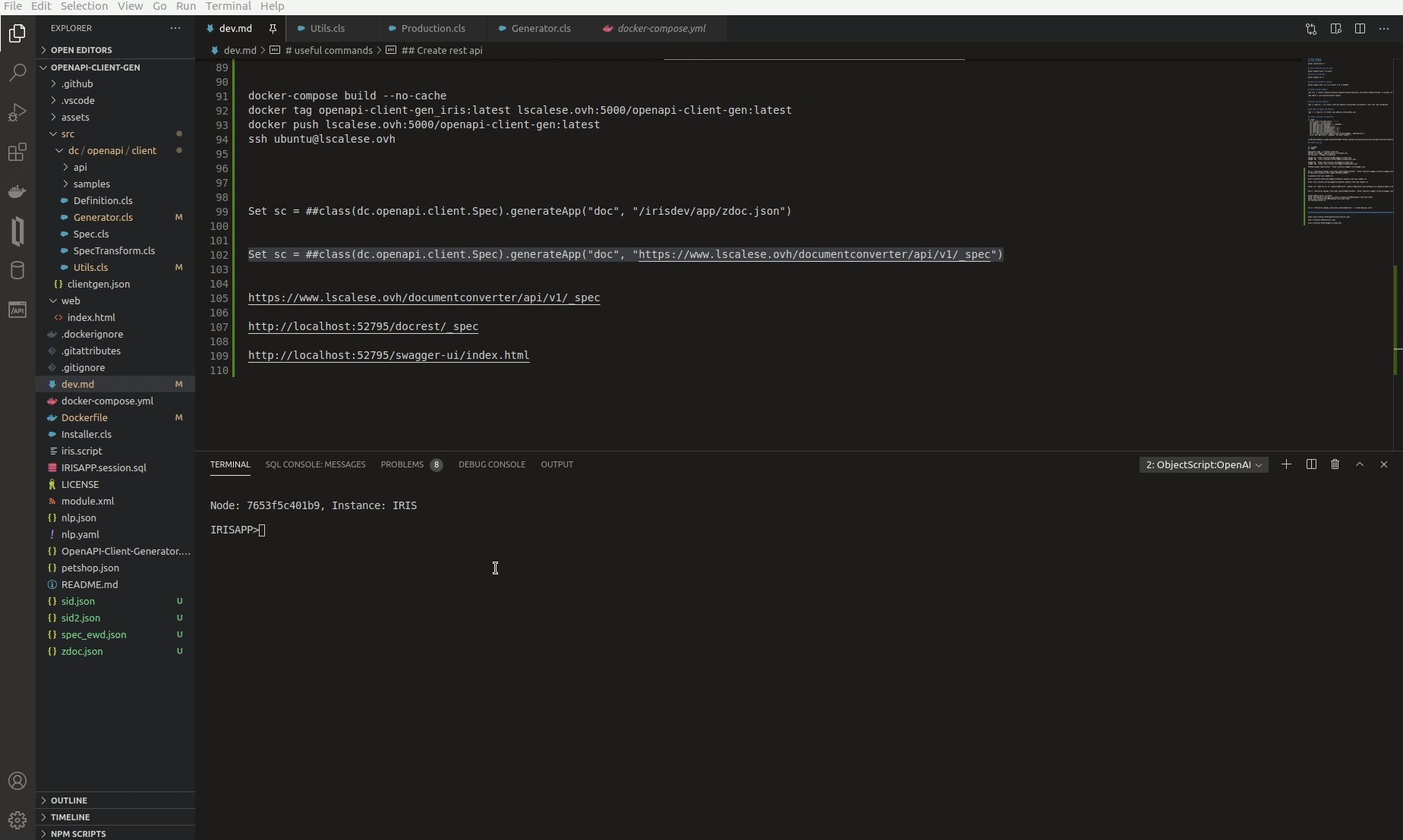The width and height of the screenshot is (1403, 840).
Task: Open the Extensions view
Action: [17, 153]
